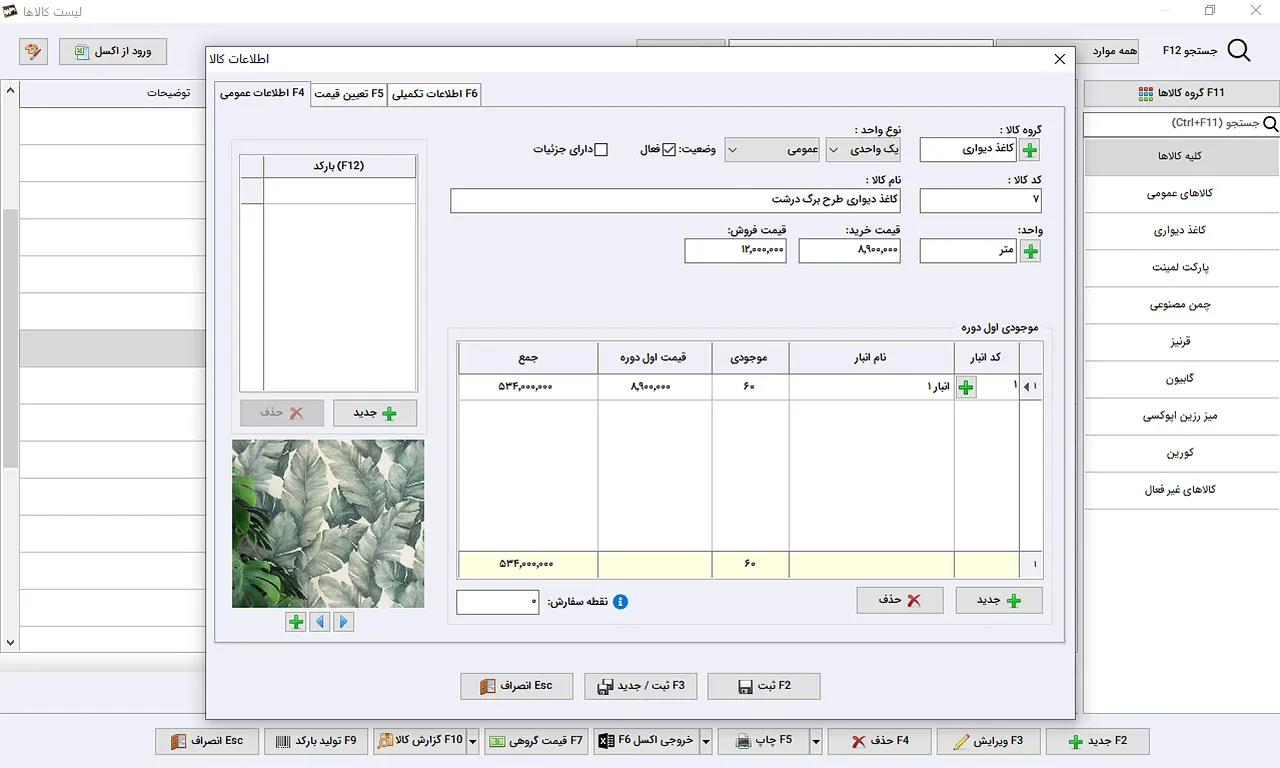Viewport: 1280px width, 768px height.
Task: Click Esc انصراف button in dialog
Action: pos(517,686)
